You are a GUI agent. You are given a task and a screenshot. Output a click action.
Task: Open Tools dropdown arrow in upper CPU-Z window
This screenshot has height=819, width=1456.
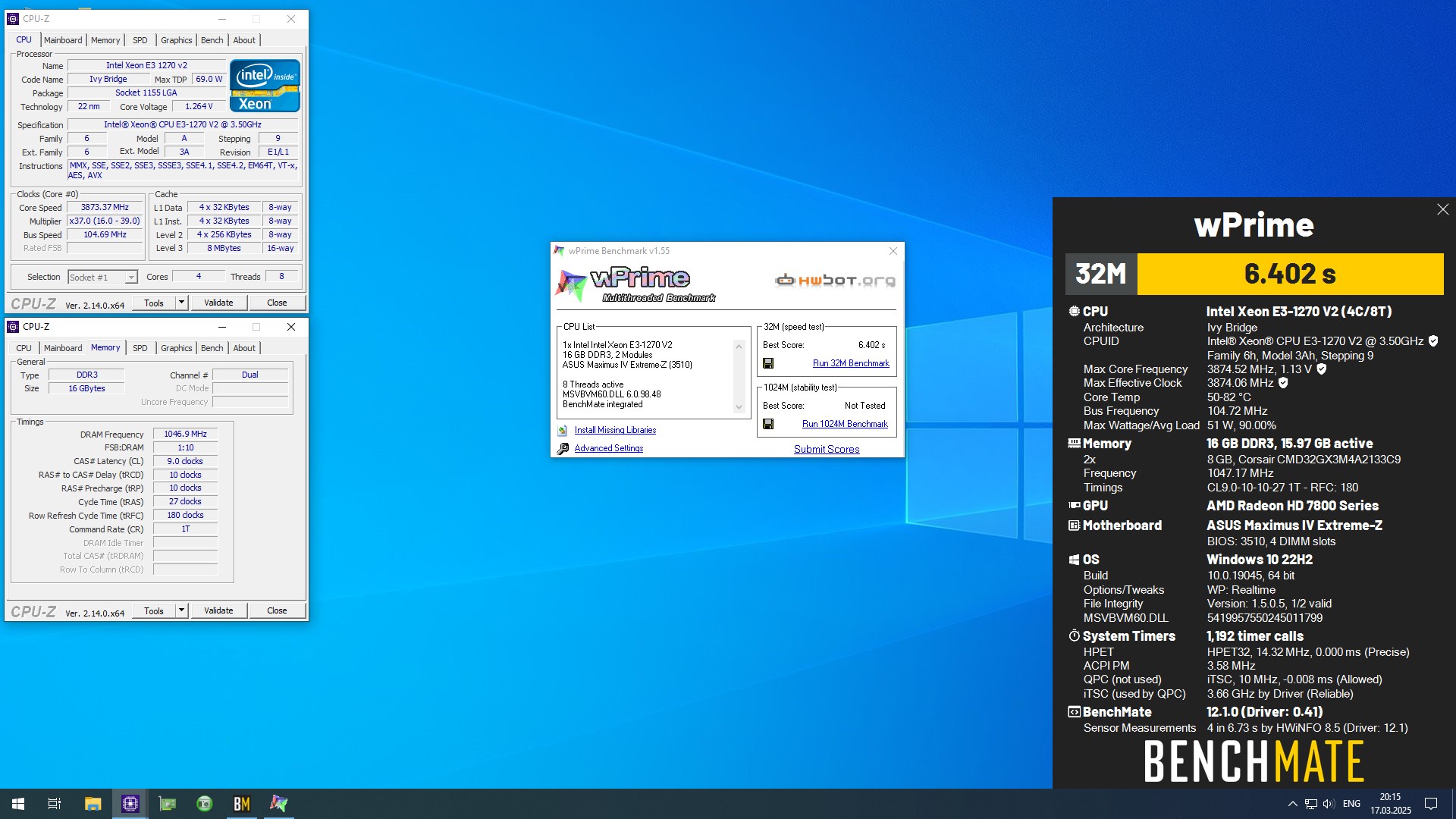click(x=181, y=303)
